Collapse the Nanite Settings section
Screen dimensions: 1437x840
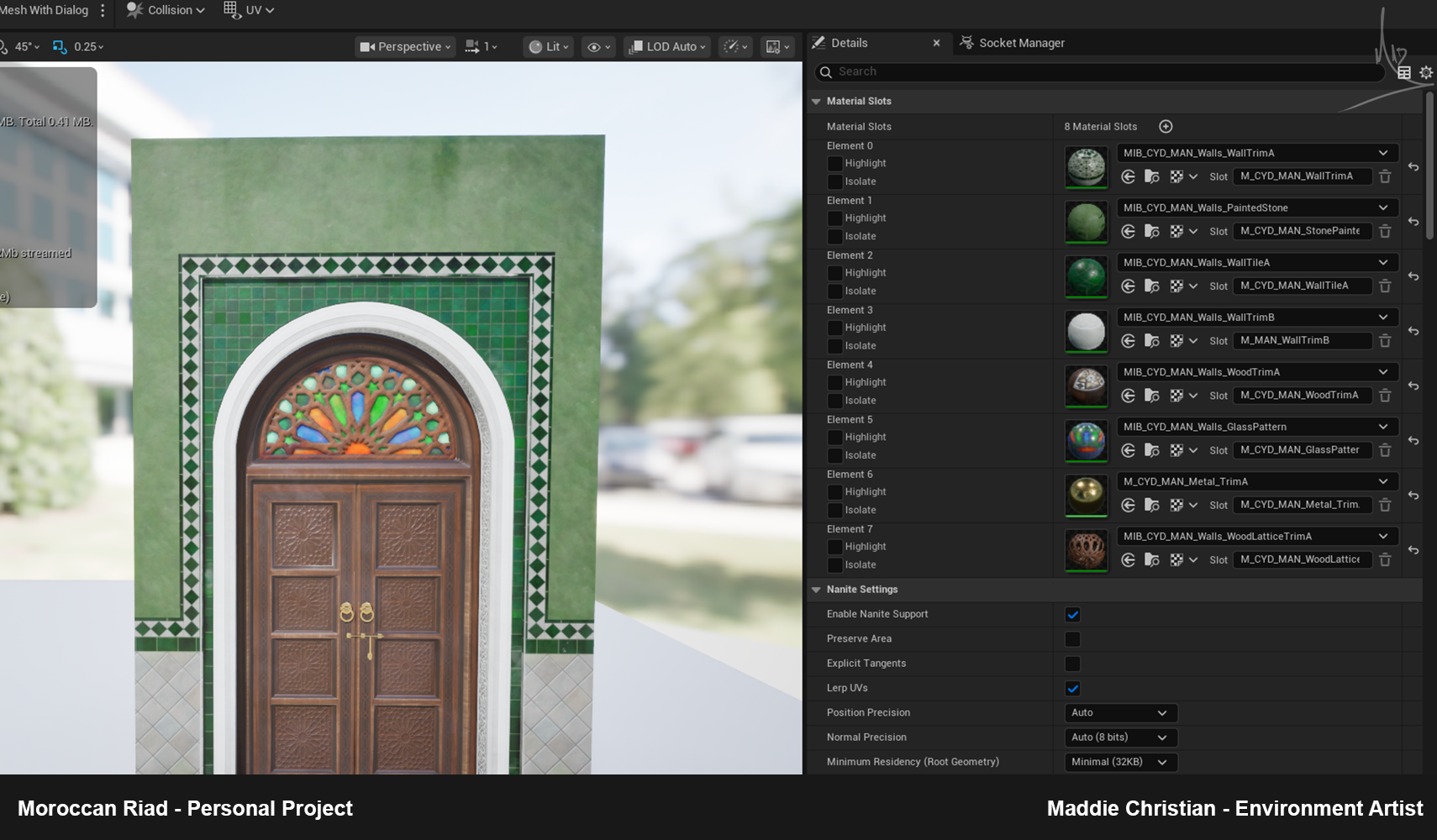pos(816,590)
